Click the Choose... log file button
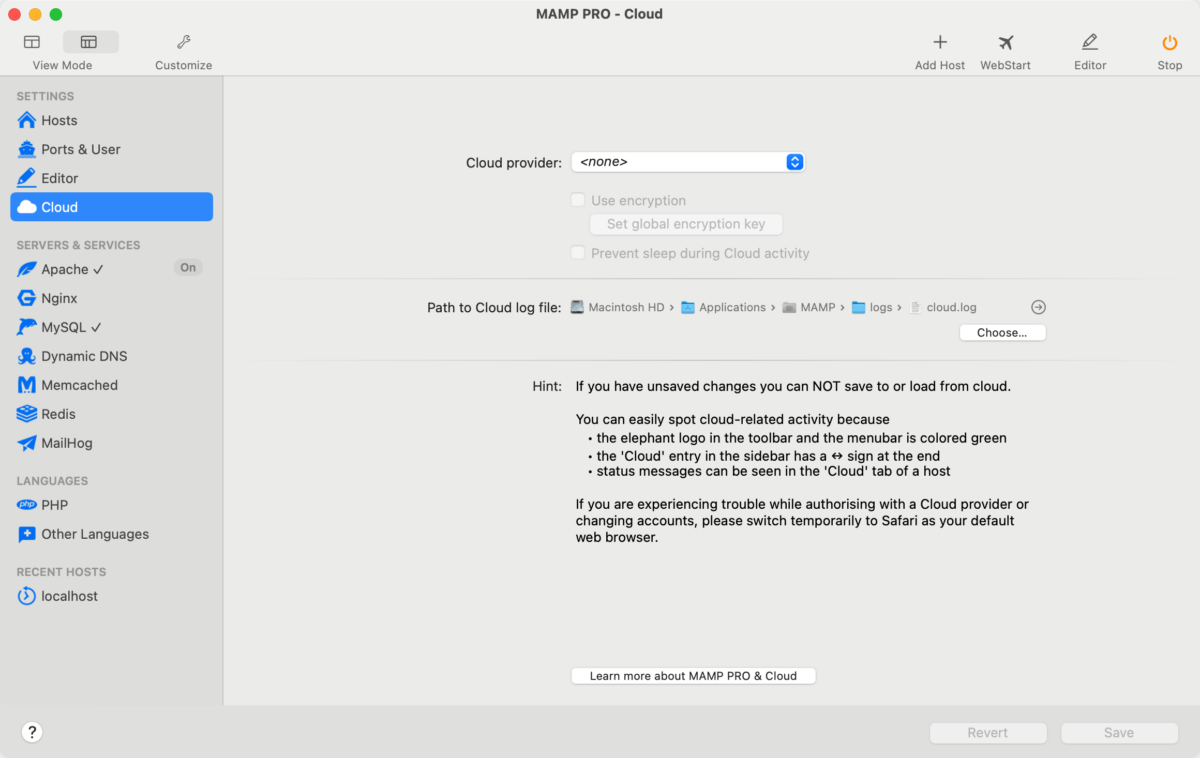Viewport: 1200px width, 758px height. coord(1002,333)
